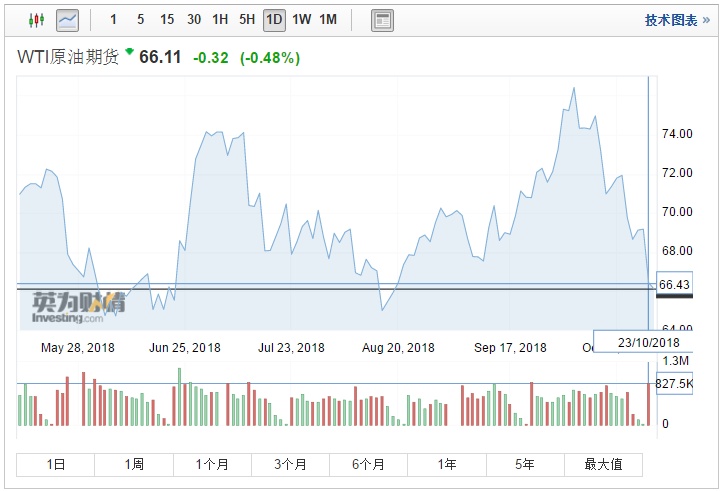This screenshot has width=724, height=491.
Task: Click the 74.00 price axis label
Action: click(677, 133)
